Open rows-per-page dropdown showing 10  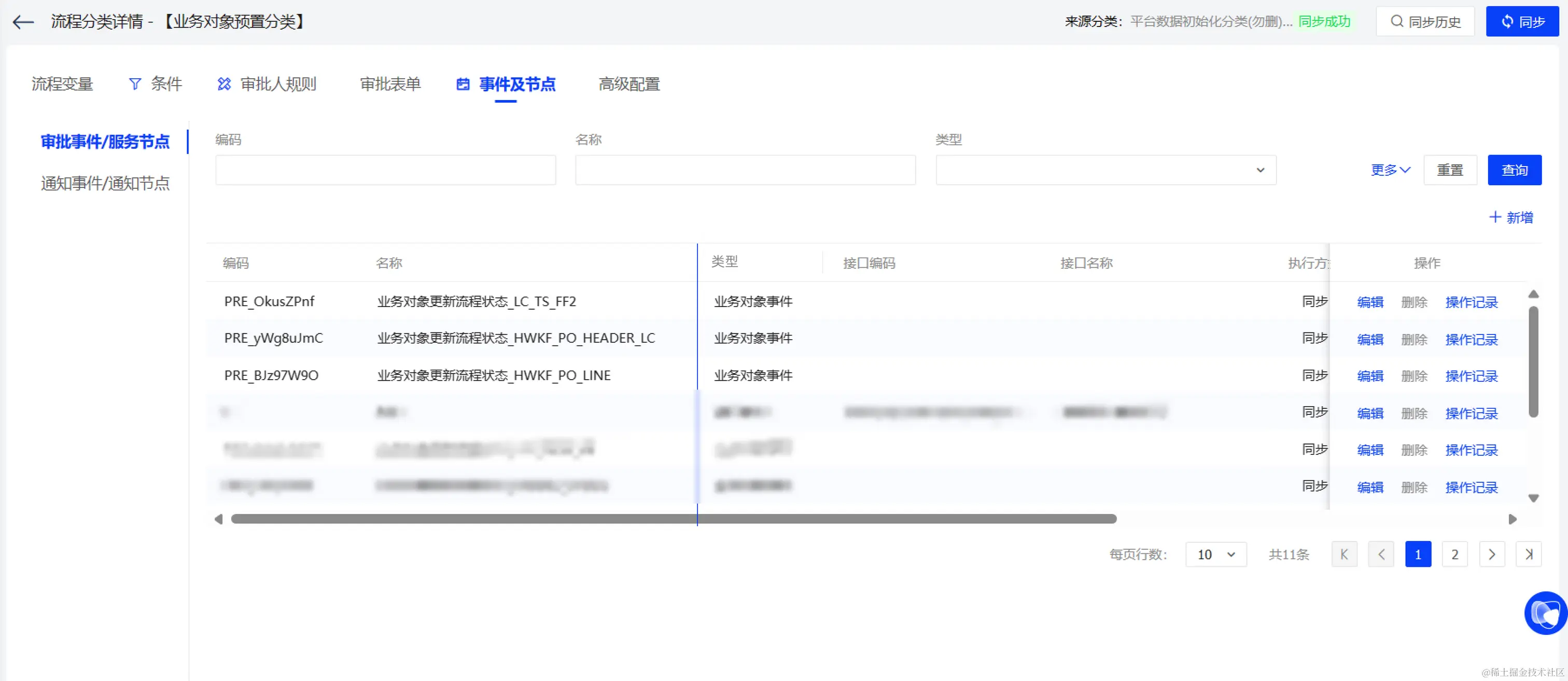[1215, 554]
